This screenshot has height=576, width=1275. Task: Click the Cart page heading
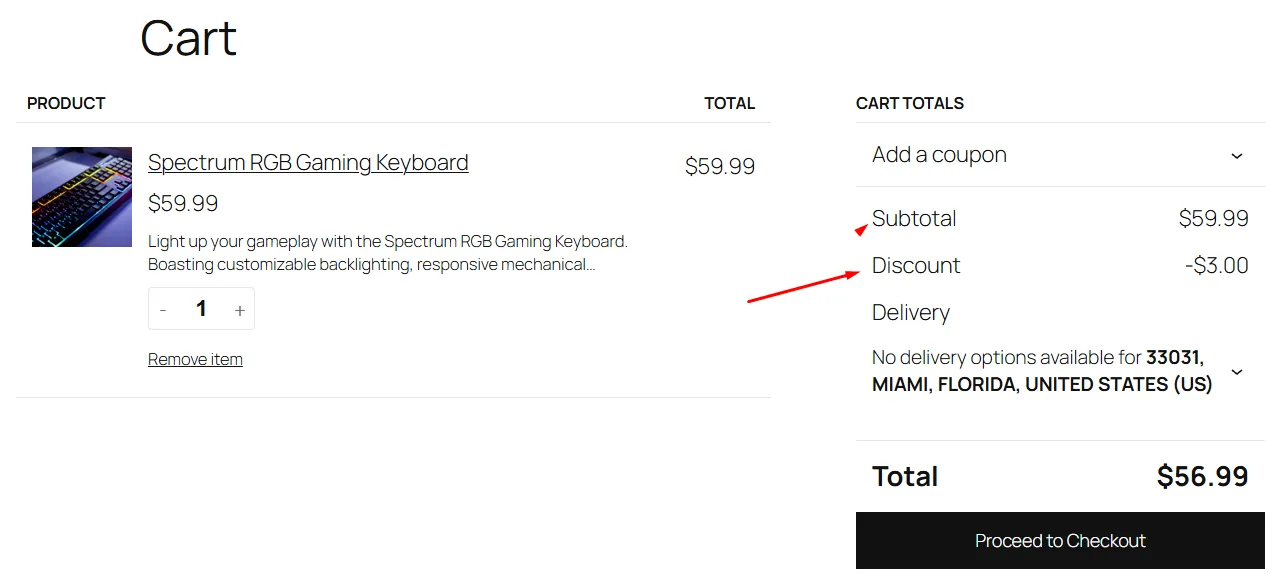188,39
